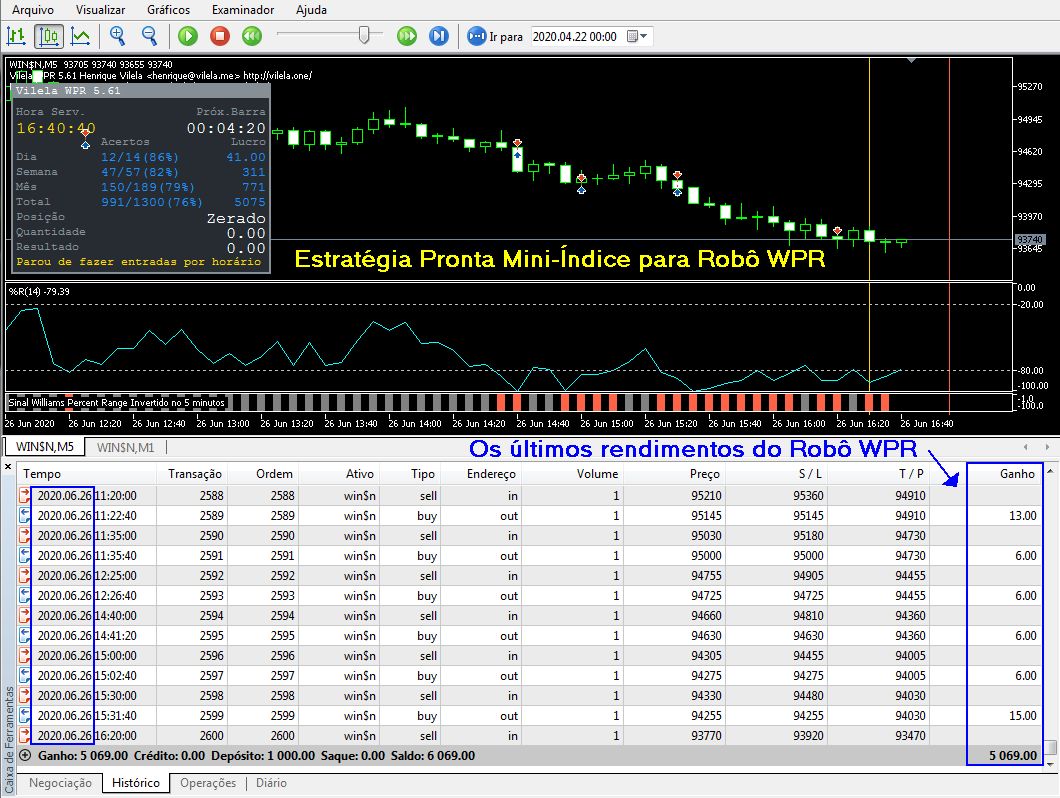The width and height of the screenshot is (1060, 798).
Task: Click buy-out icon of deal 2599
Action: coord(24,715)
